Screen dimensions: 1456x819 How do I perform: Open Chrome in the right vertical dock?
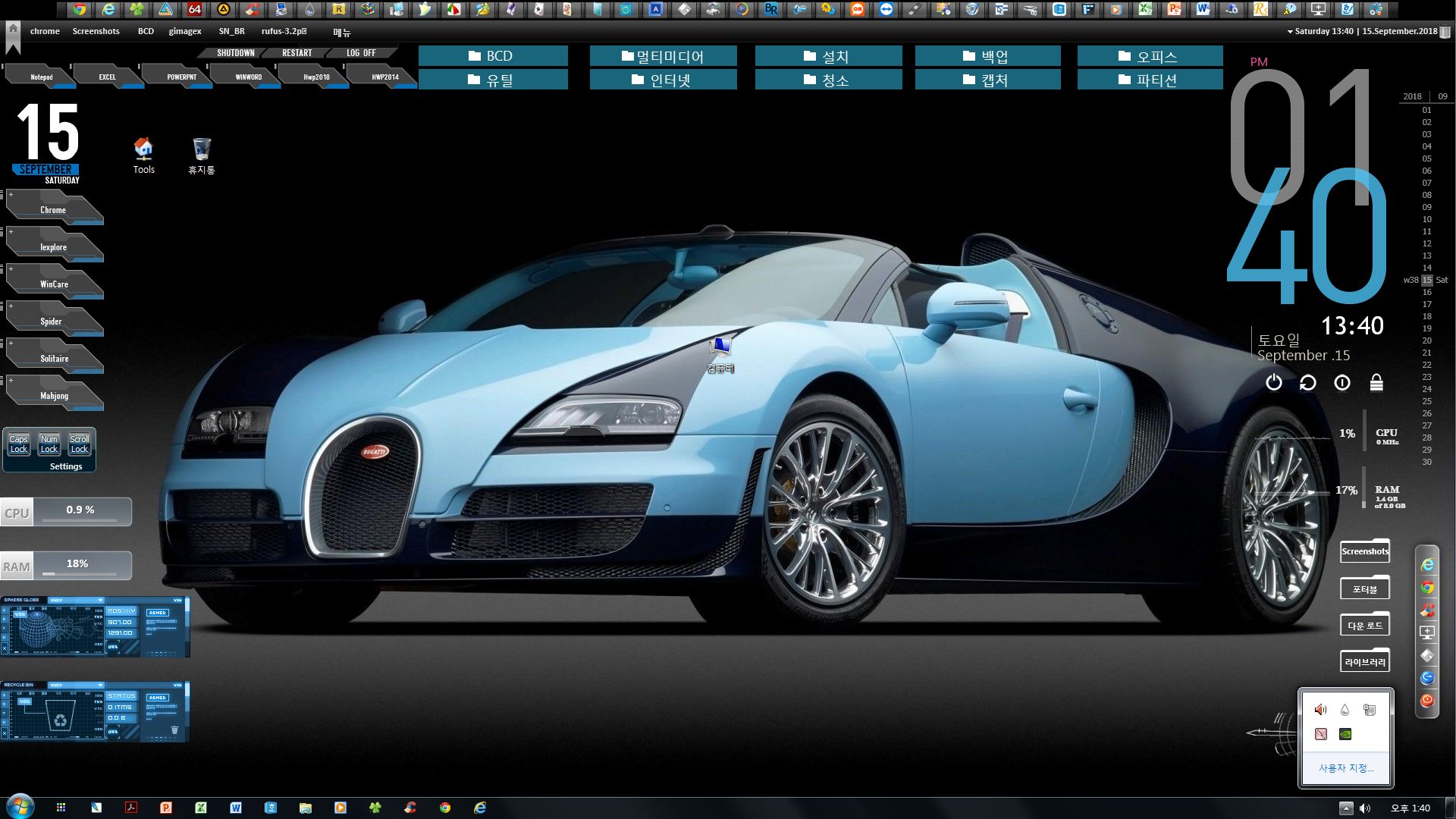(1427, 588)
